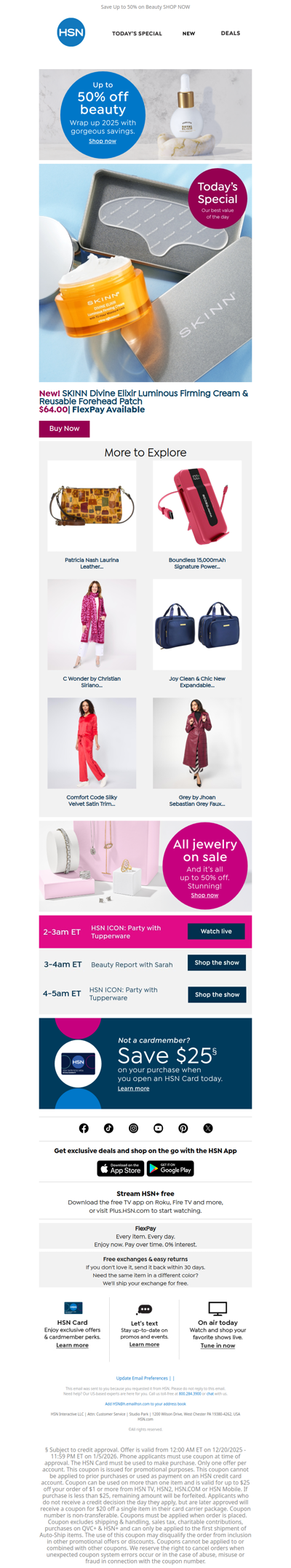Click the Tune in now link
Image resolution: width=291 pixels, height=1568 pixels.
click(x=218, y=1345)
